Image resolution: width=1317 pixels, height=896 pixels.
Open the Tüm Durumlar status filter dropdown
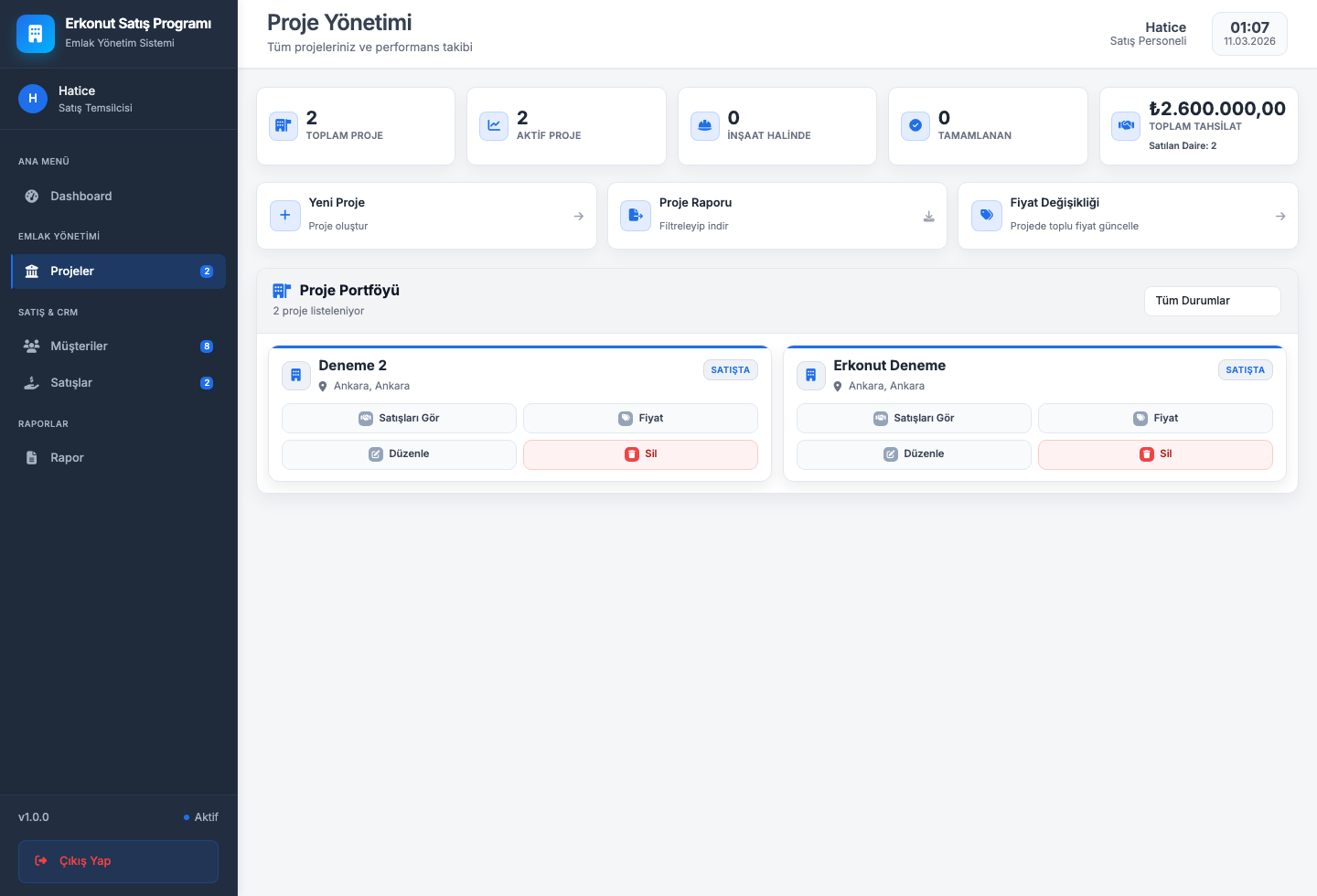(1212, 301)
